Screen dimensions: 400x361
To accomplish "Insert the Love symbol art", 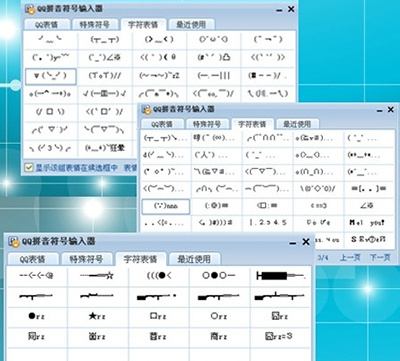I will pyautogui.click(x=317, y=223).
